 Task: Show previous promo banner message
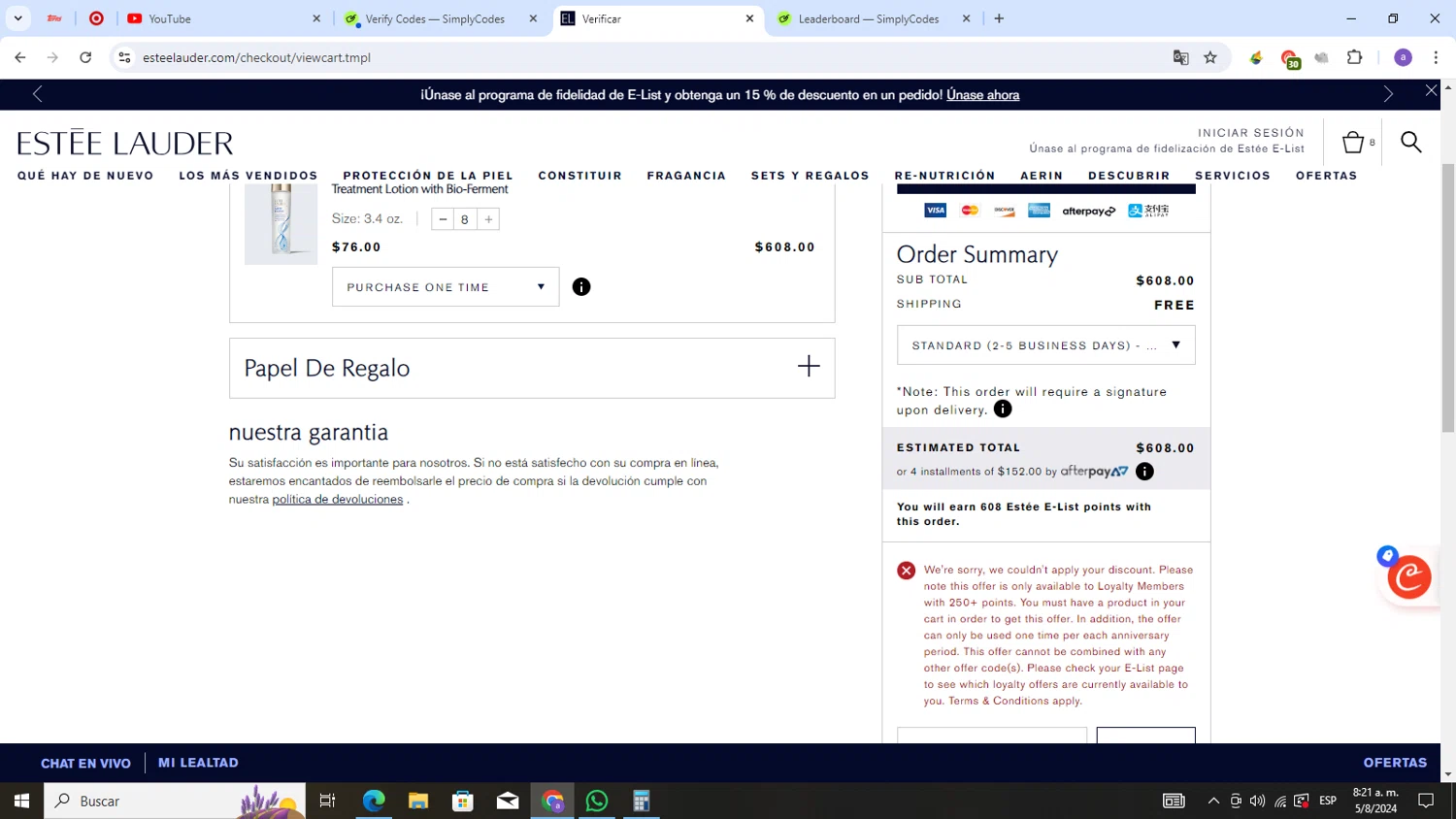pyautogui.click(x=37, y=94)
